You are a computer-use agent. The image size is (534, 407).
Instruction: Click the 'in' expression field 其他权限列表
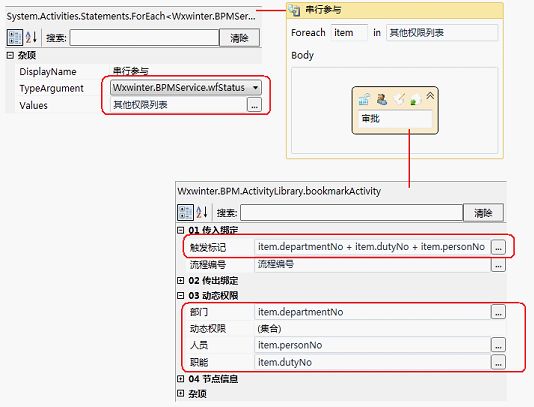click(442, 33)
